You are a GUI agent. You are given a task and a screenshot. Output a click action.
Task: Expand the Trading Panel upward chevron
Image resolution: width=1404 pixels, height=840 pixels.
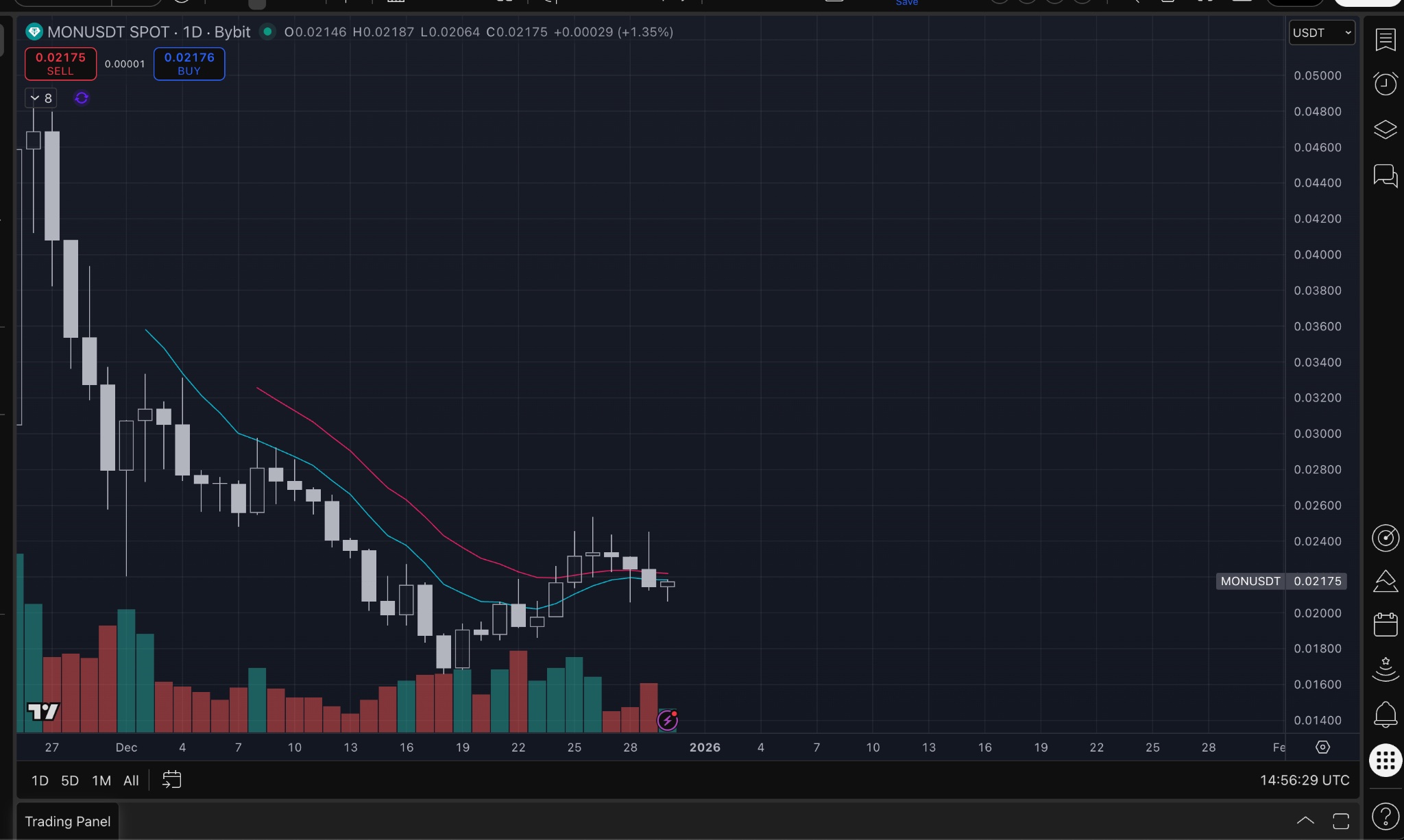(x=1305, y=821)
